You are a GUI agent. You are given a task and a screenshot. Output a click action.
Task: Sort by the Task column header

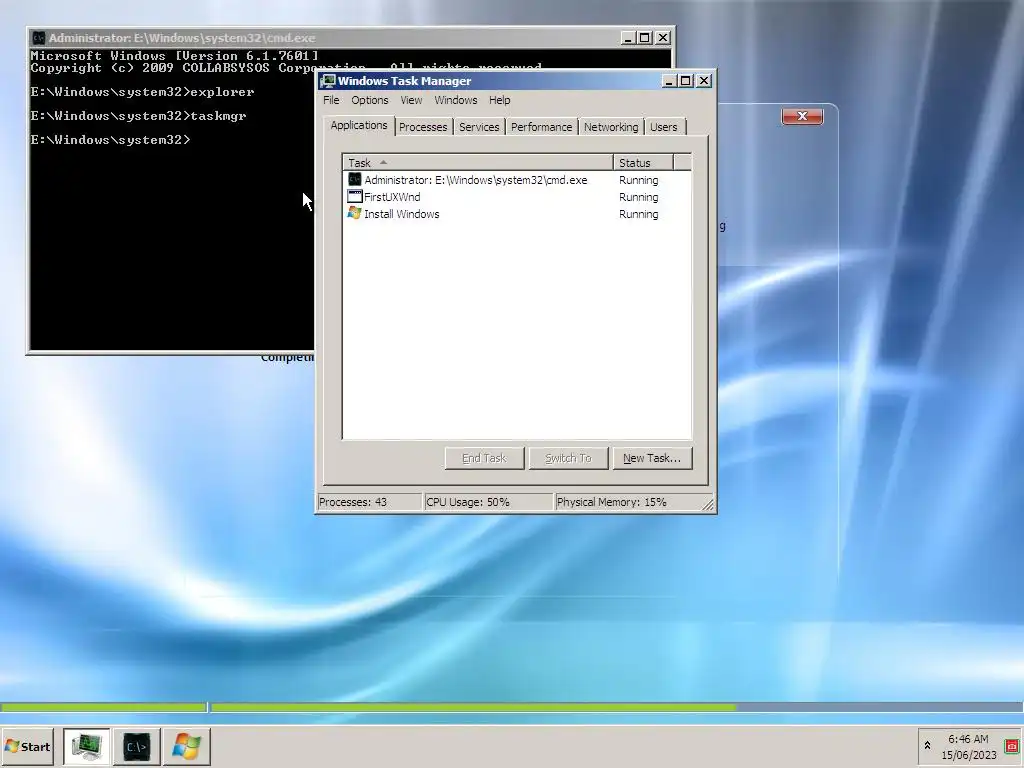coord(478,163)
